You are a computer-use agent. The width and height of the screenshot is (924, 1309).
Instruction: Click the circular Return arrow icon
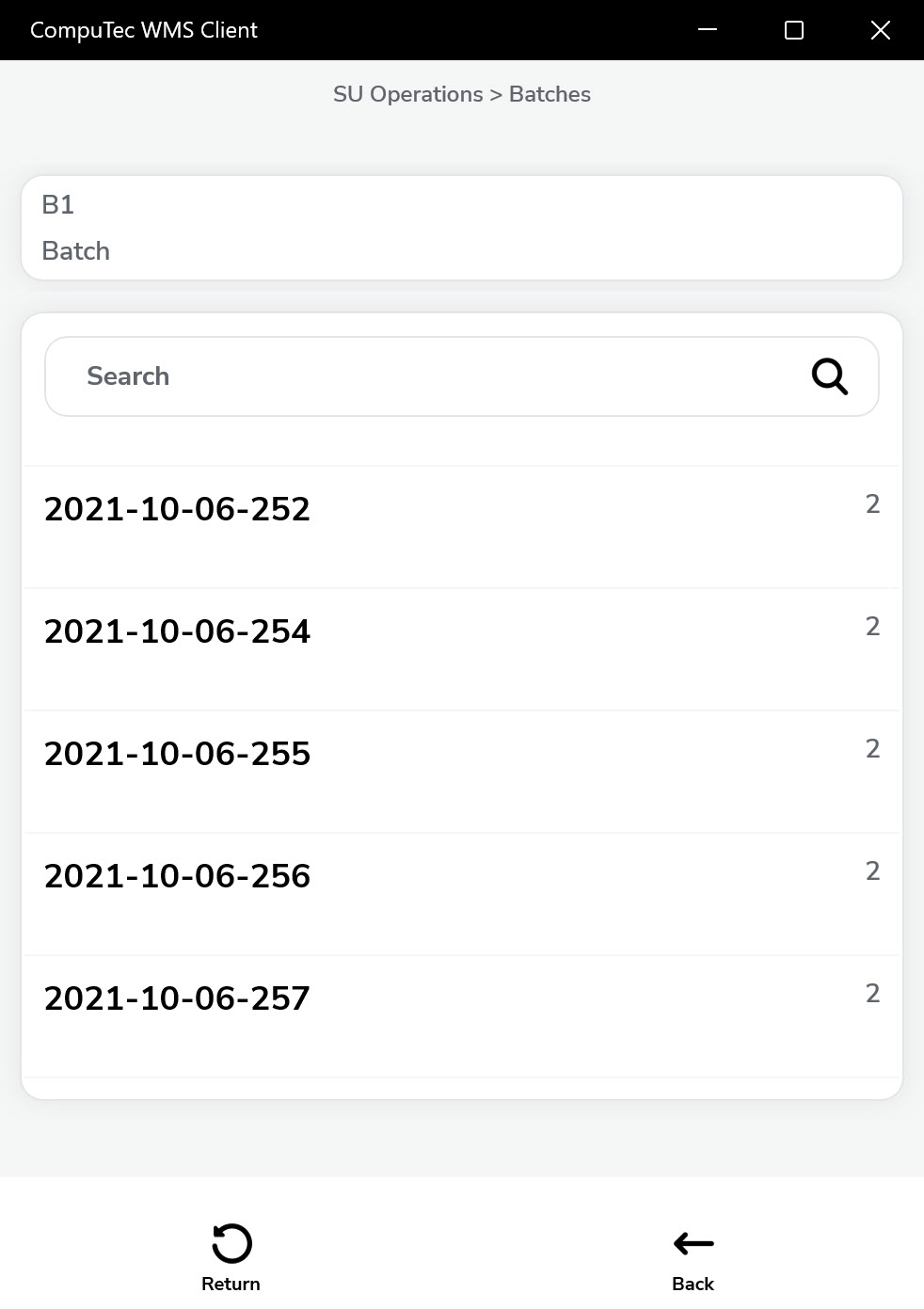click(x=231, y=1243)
